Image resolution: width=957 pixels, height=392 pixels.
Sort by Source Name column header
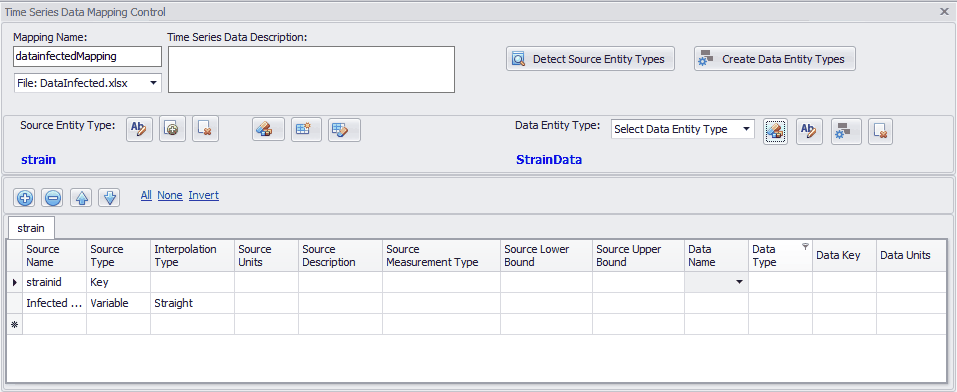(x=55, y=256)
